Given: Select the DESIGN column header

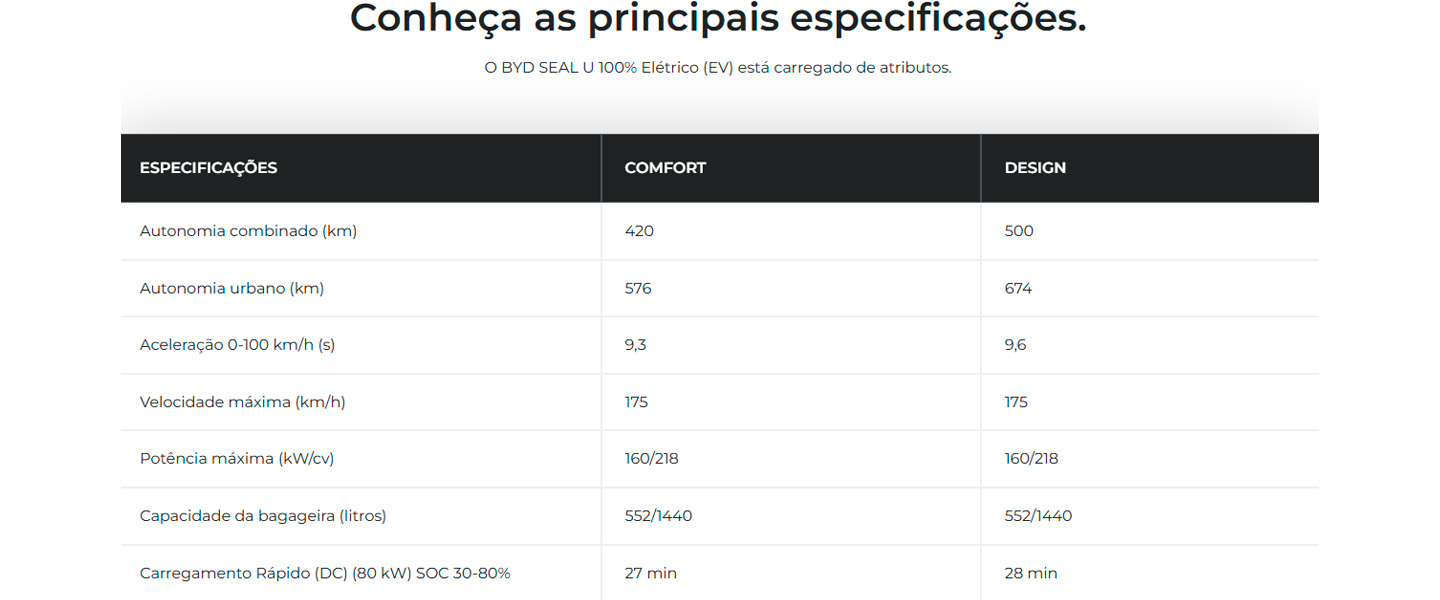Looking at the screenshot, I should tap(1035, 168).
